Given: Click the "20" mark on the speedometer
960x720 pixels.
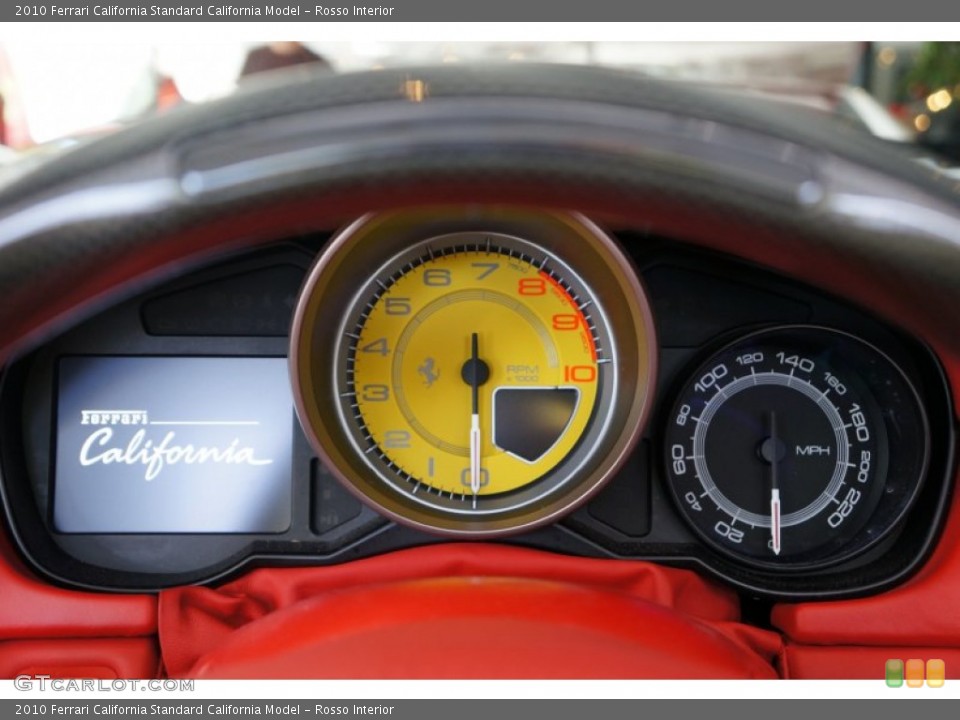Looking at the screenshot, I should click(x=729, y=531).
